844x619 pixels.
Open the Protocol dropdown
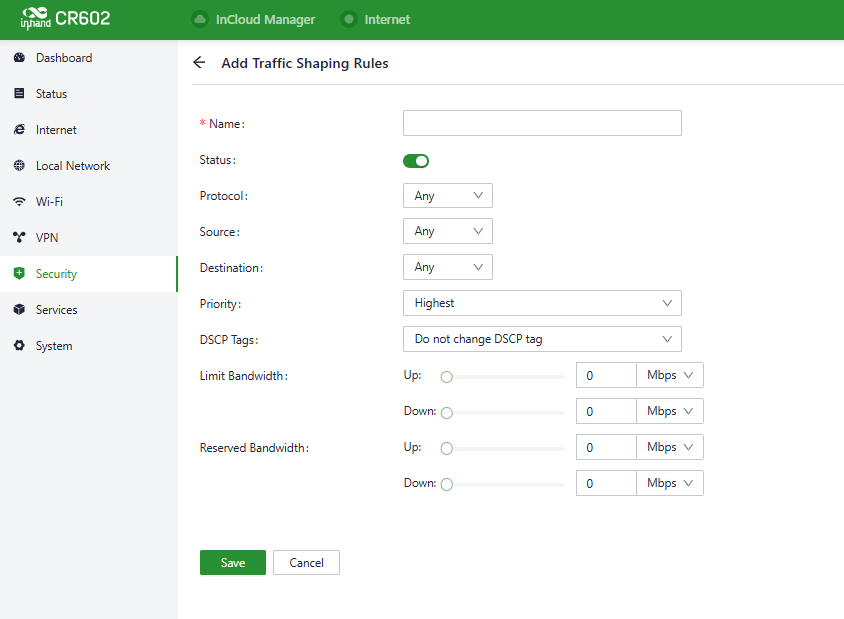click(x=447, y=196)
